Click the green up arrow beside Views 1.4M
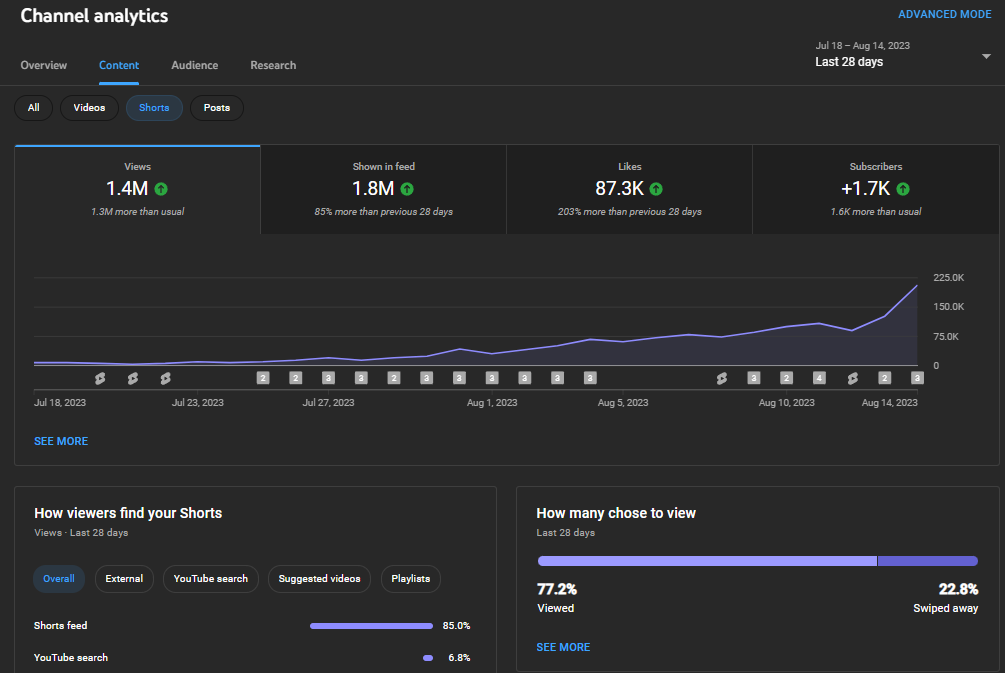The width and height of the screenshot is (1005, 673). point(161,189)
